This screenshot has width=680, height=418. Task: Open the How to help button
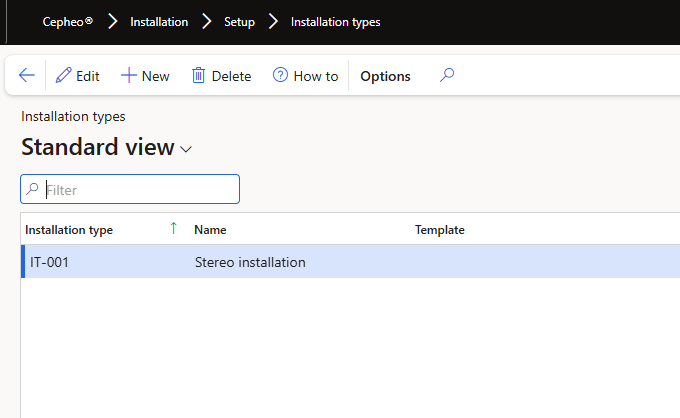point(305,76)
